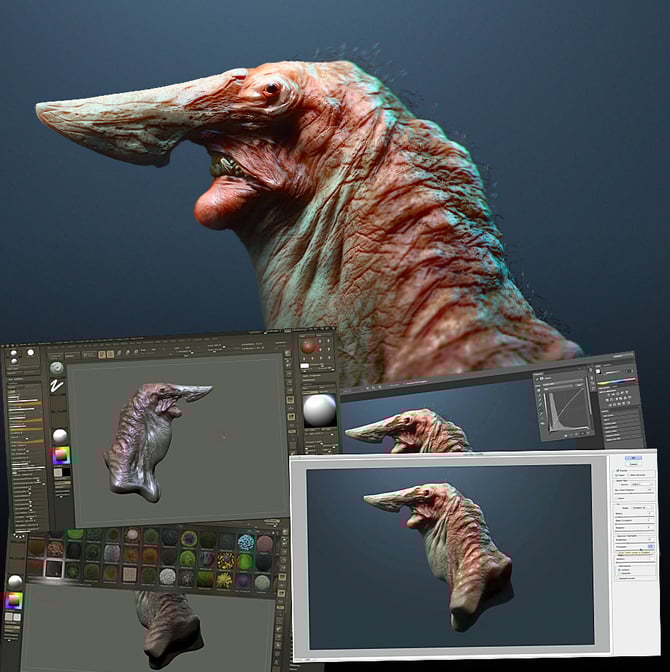Choose the yellow and purple spotted material
Screen dimensions: 670x672
point(226,561)
